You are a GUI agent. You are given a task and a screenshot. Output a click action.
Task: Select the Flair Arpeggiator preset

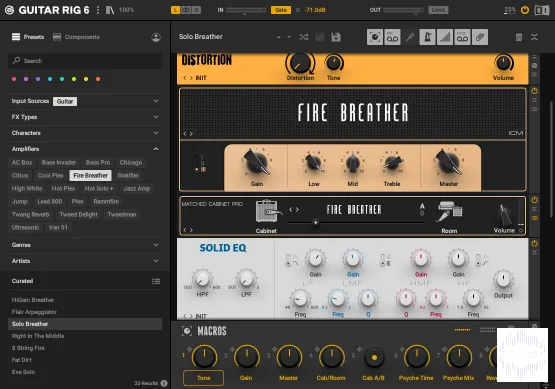85,312
